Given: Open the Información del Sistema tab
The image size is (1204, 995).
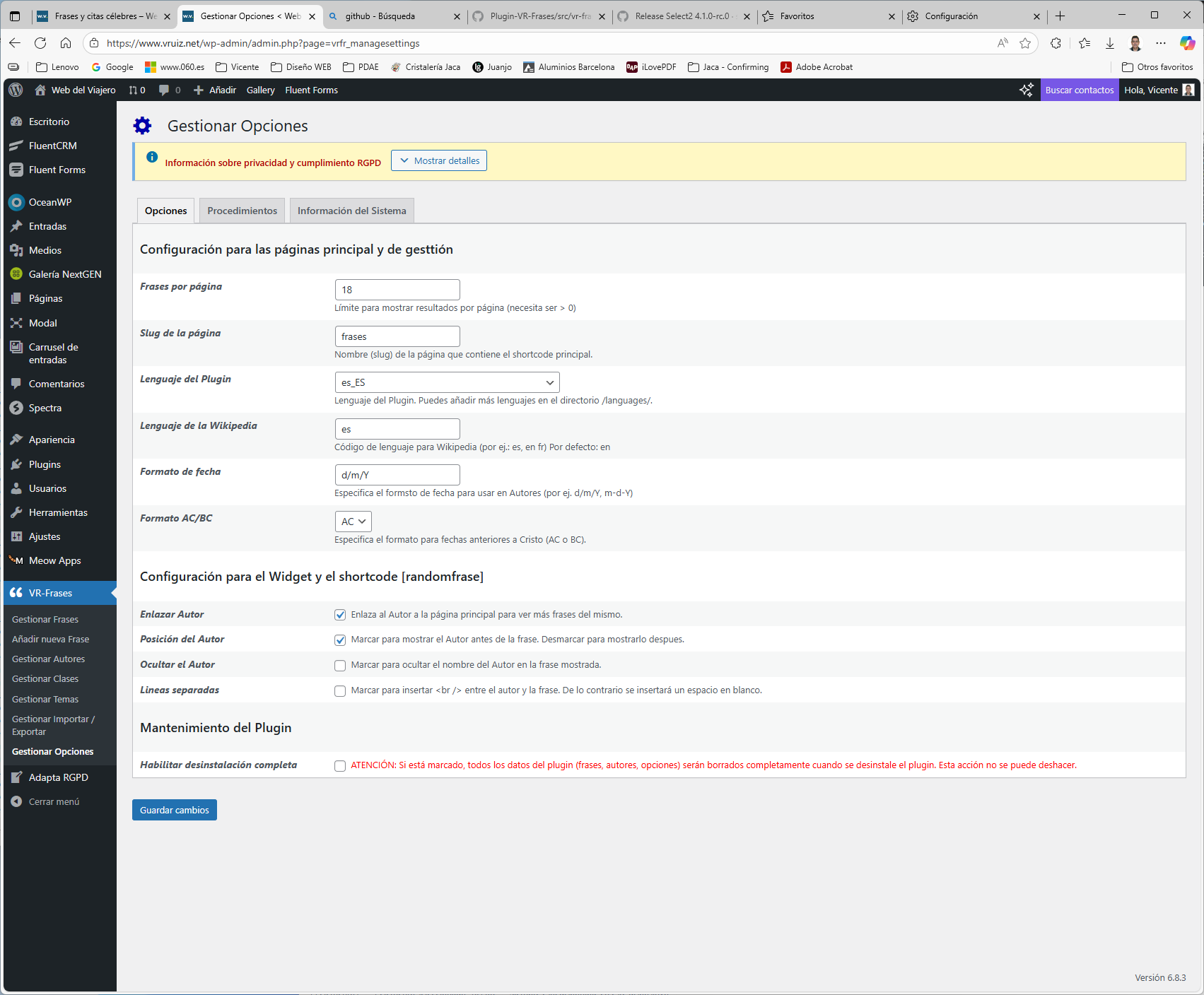Looking at the screenshot, I should point(351,210).
